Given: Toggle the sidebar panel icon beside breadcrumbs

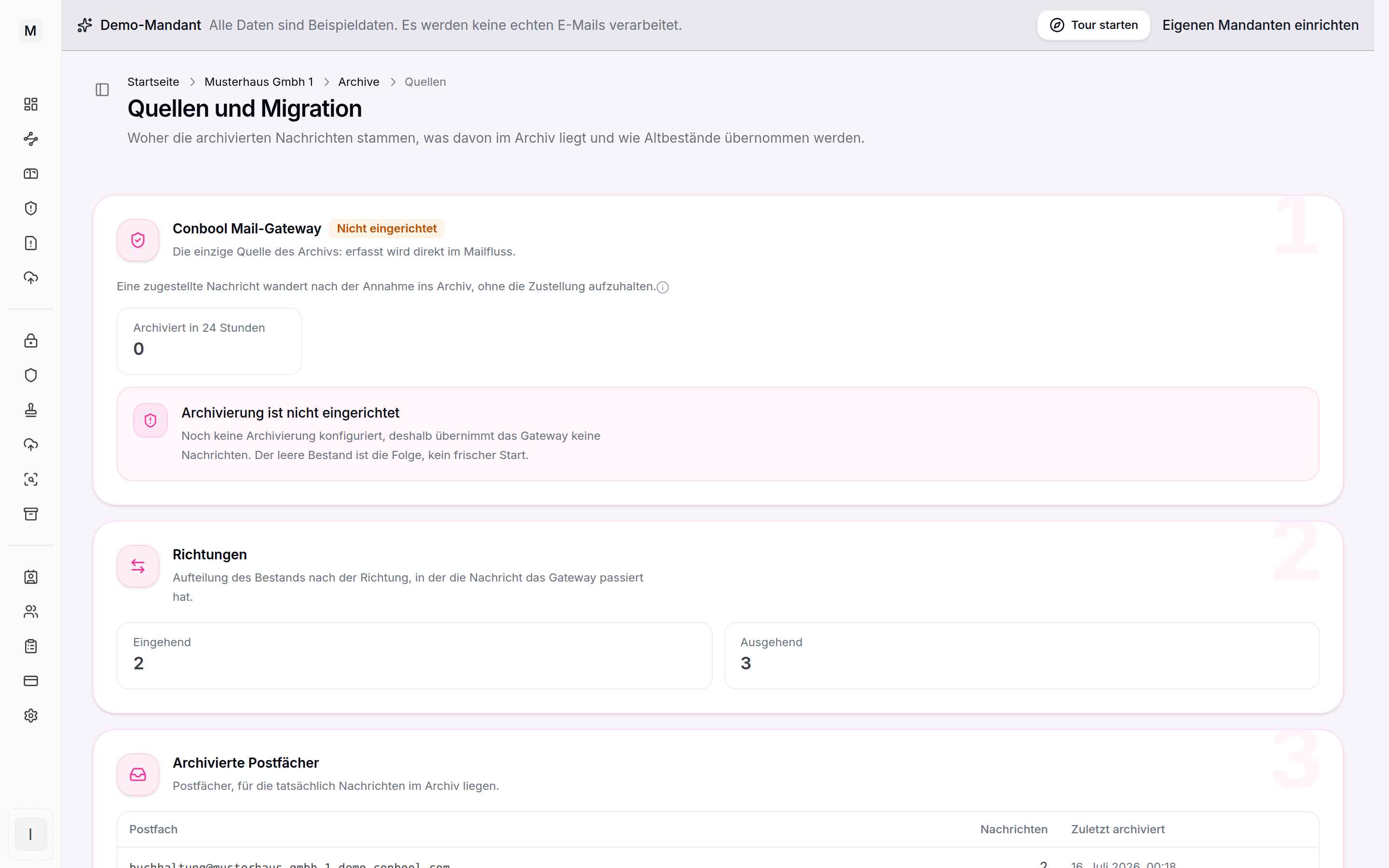Looking at the screenshot, I should click(x=102, y=90).
